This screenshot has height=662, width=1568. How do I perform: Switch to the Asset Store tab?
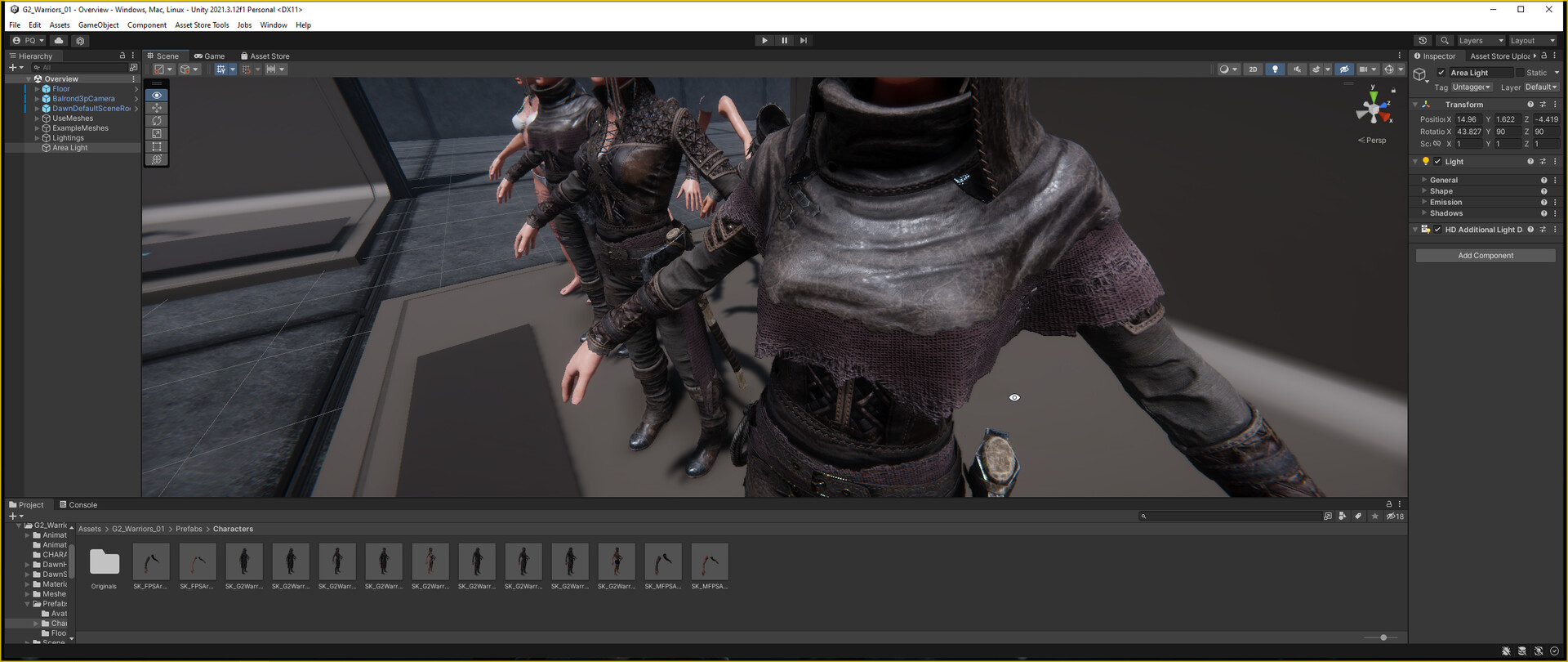click(x=265, y=56)
